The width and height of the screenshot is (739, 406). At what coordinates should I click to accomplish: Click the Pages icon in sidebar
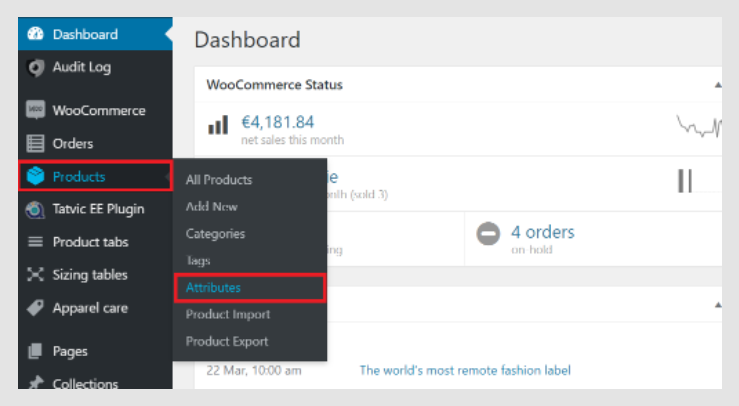click(35, 351)
